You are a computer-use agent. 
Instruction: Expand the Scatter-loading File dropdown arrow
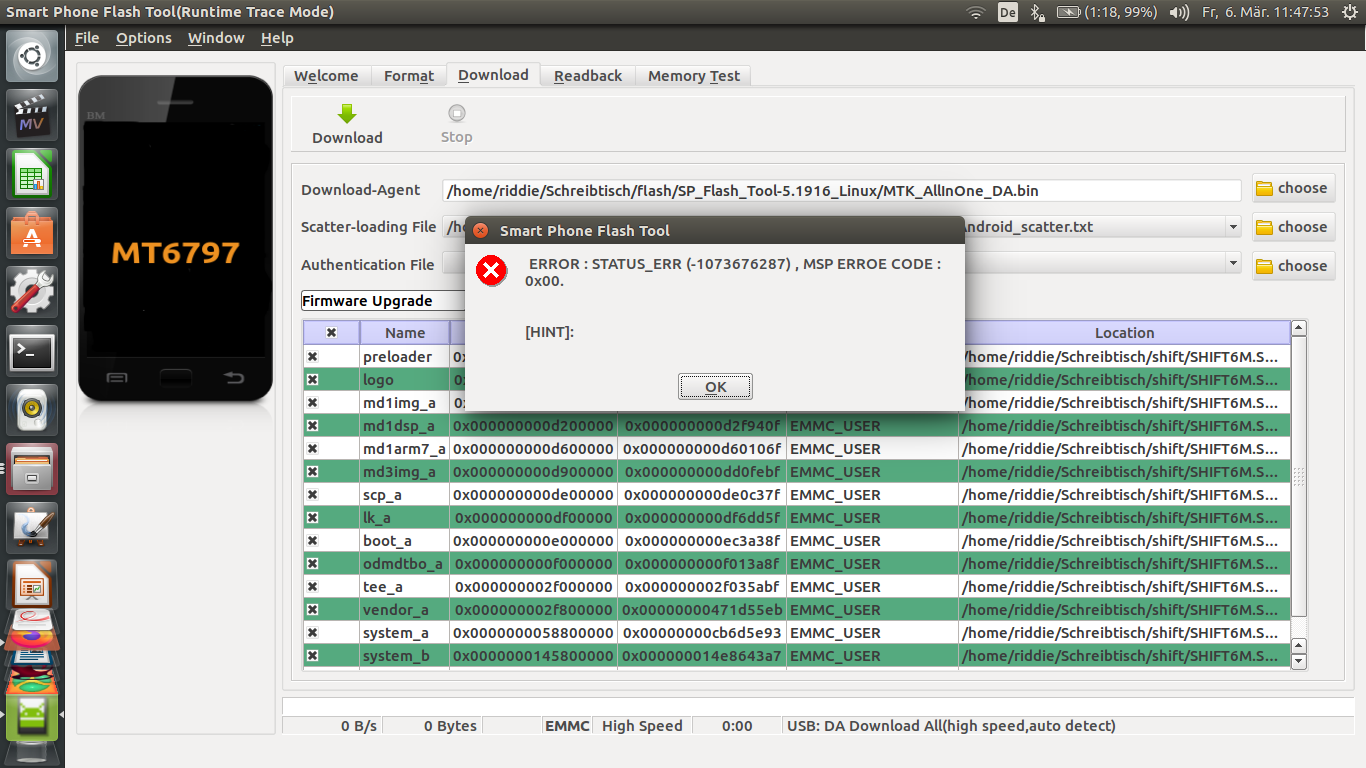point(1232,227)
